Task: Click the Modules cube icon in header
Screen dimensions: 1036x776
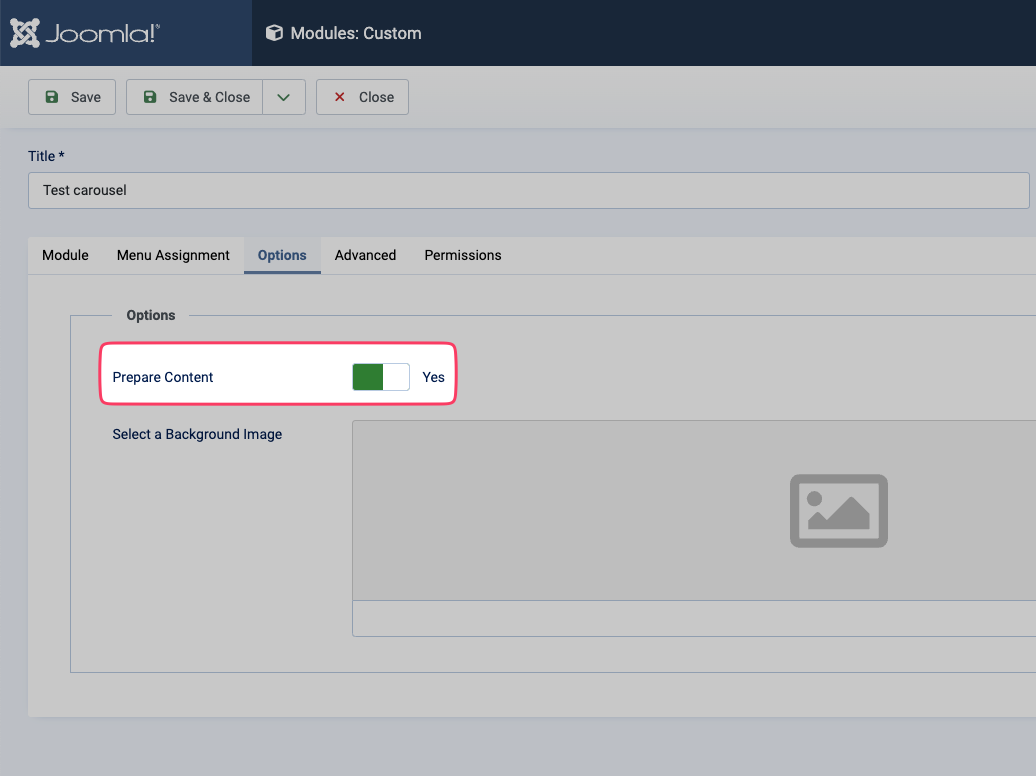Action: (x=274, y=33)
